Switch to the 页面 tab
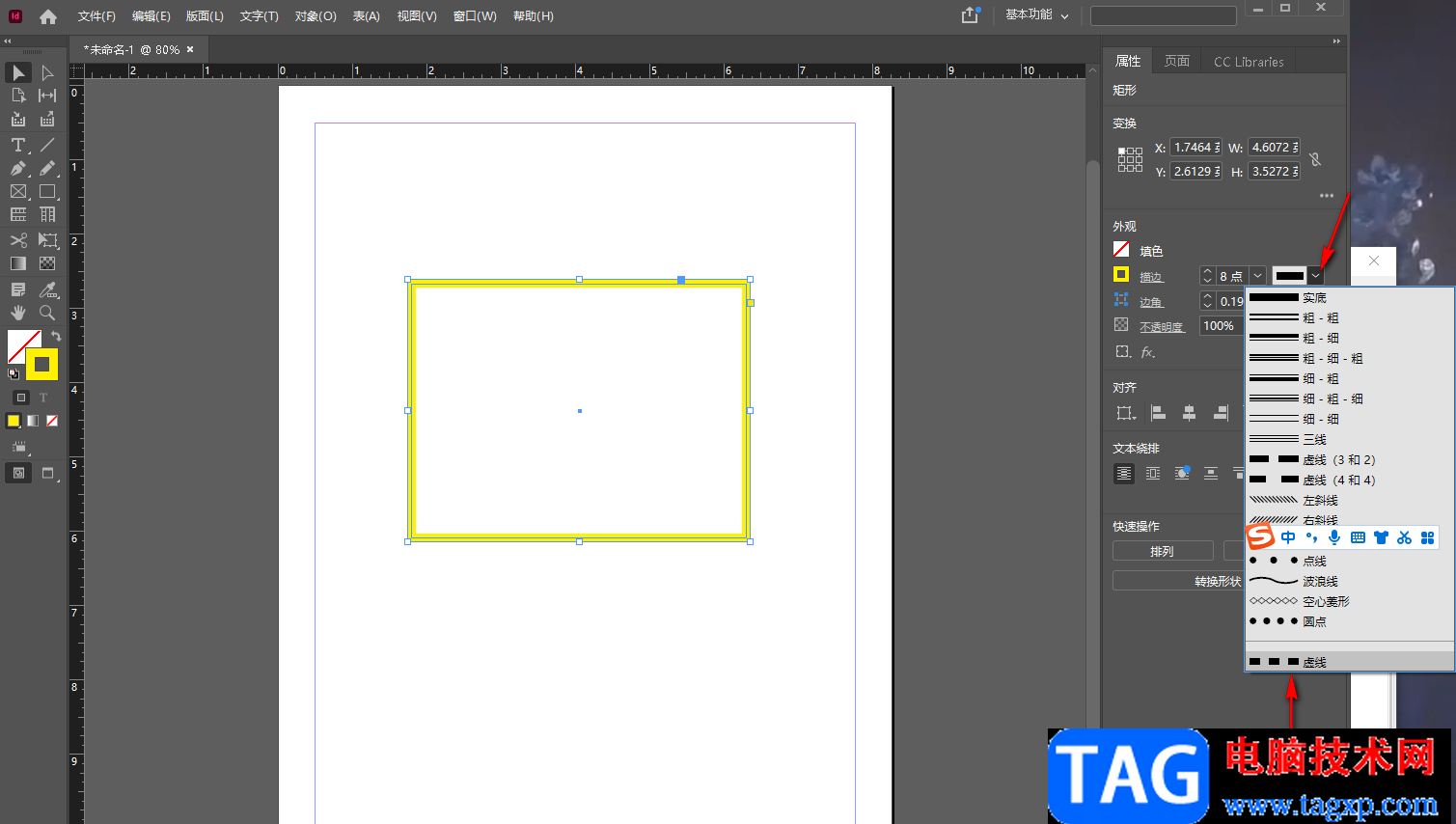 pos(1176,61)
